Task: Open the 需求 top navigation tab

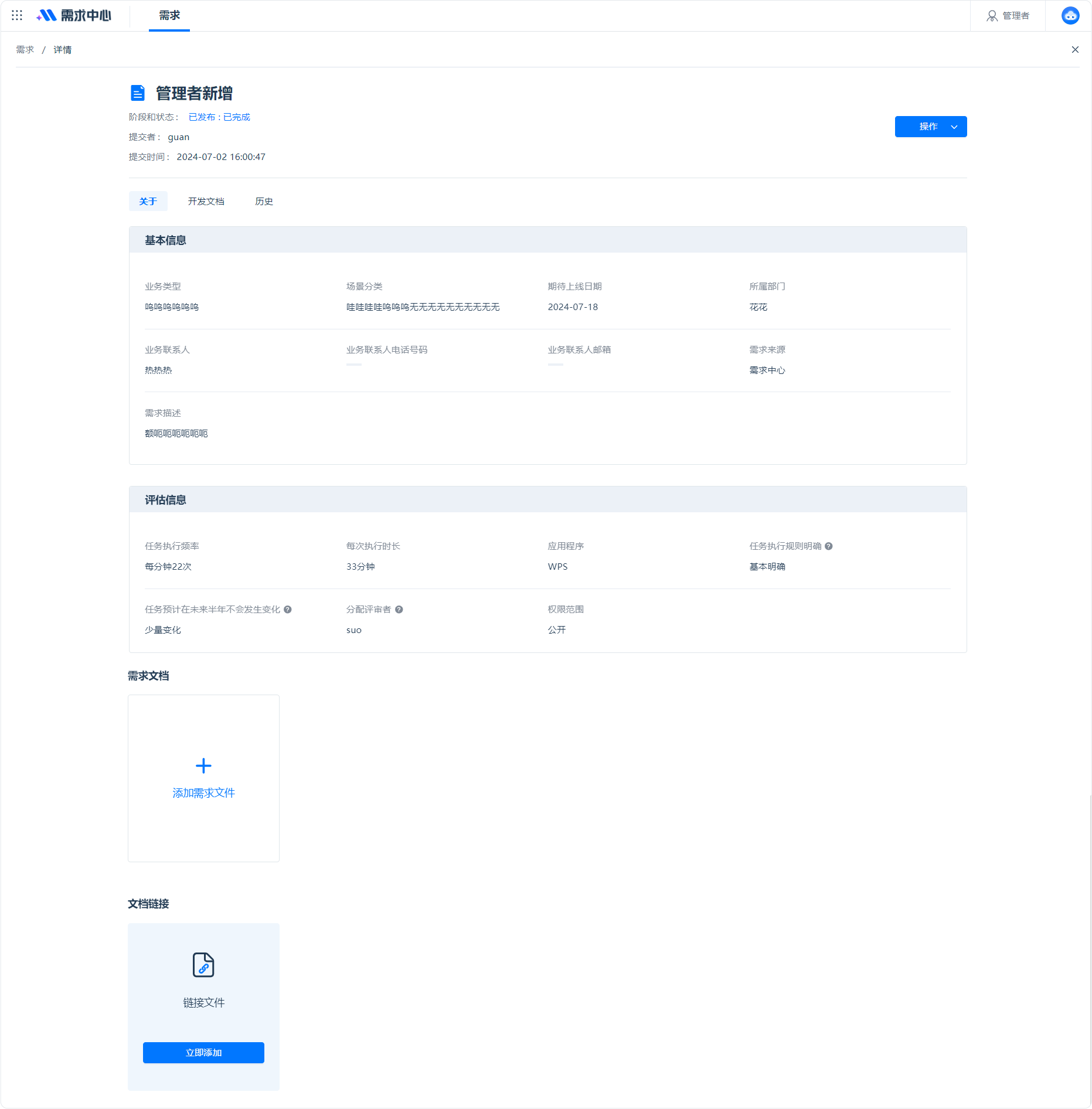Action: 169,16
